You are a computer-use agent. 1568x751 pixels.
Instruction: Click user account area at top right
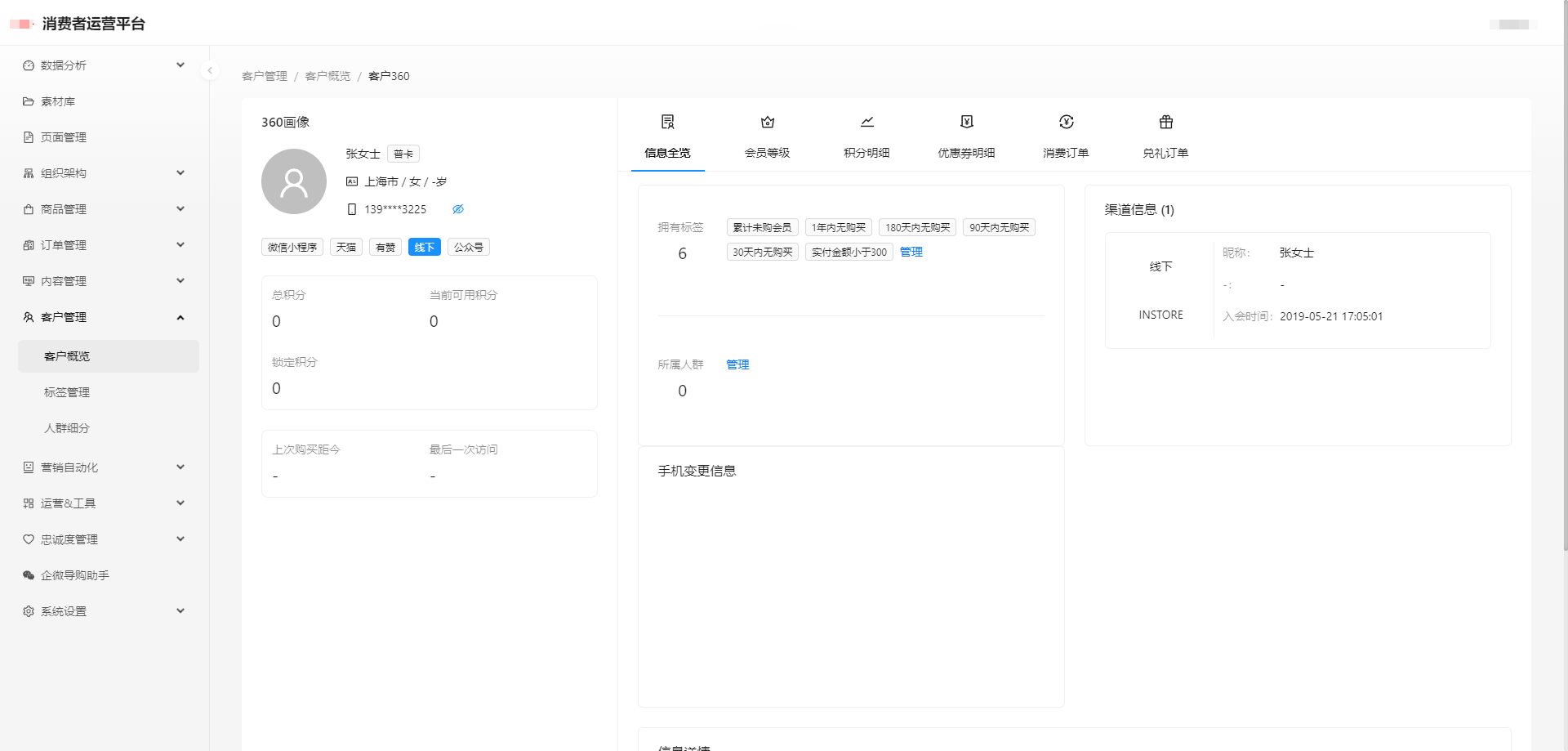click(1513, 24)
